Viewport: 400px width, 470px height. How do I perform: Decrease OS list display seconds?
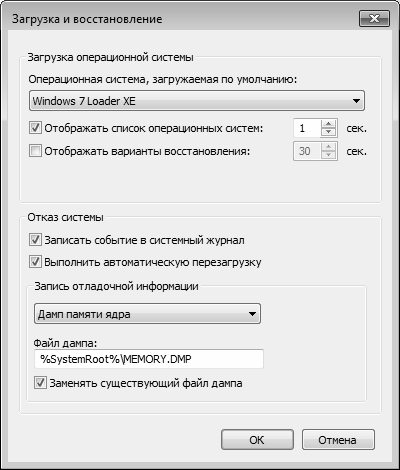[x=329, y=132]
